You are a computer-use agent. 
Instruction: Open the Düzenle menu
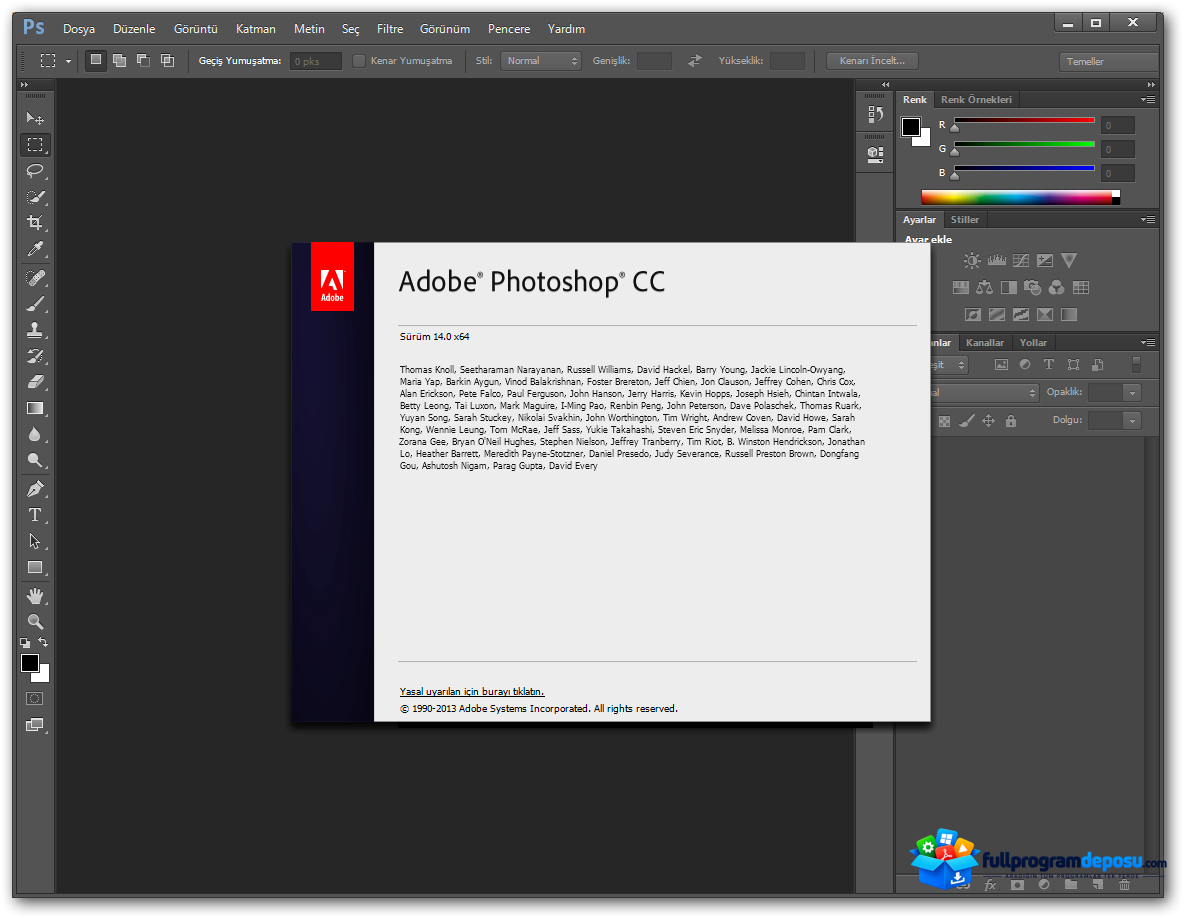click(134, 29)
